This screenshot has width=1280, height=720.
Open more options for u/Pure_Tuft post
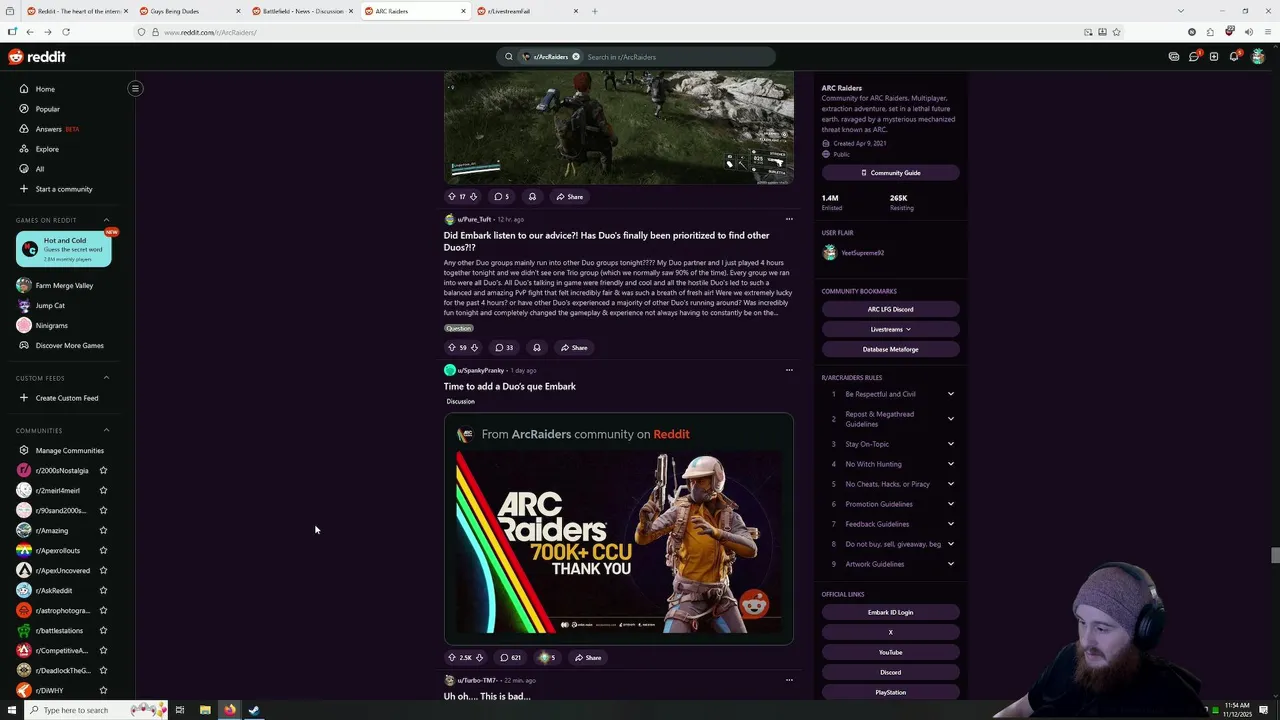[x=789, y=219]
